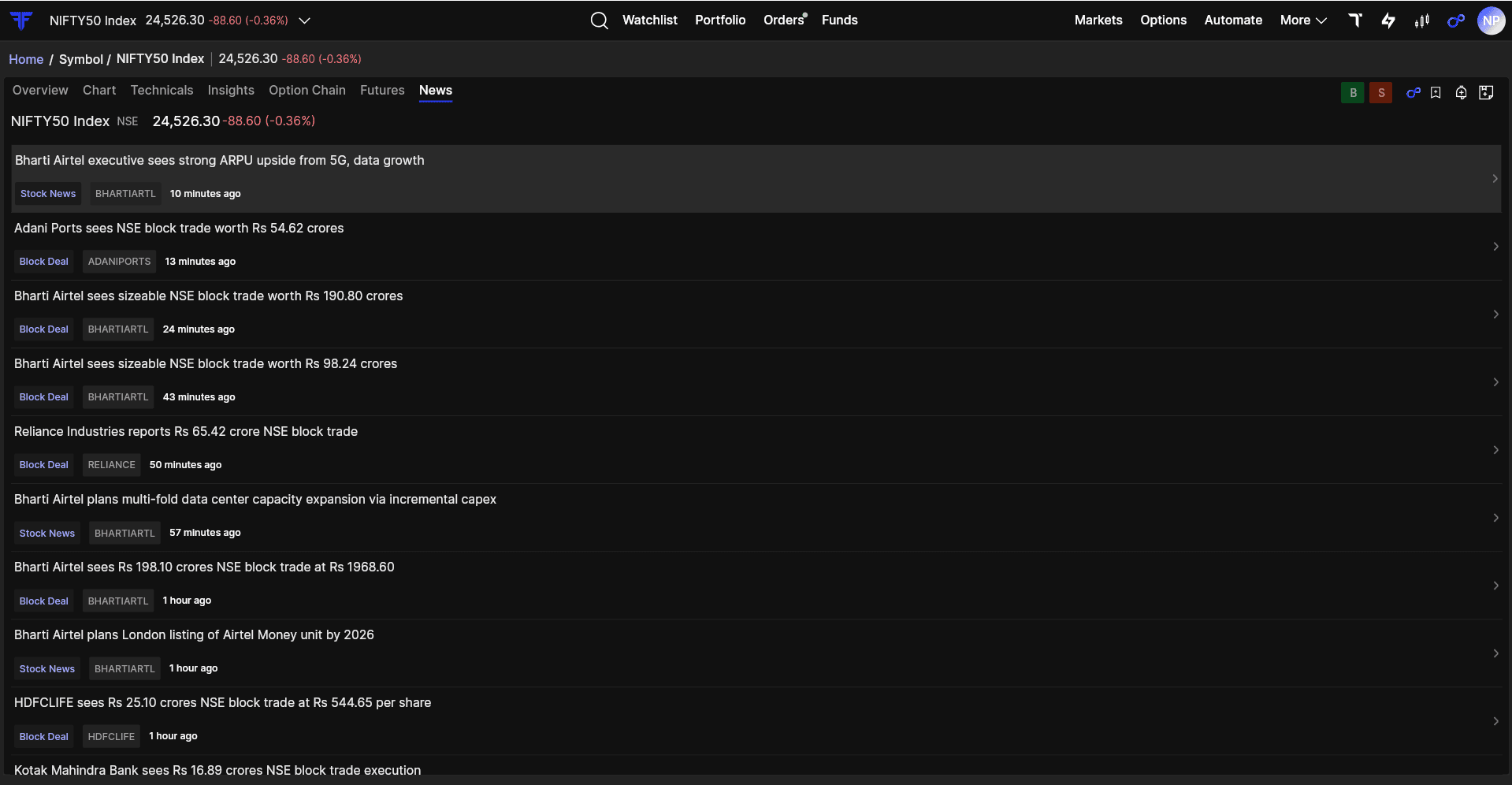
Task: Open HDFCLIFE Rs 25.10 crores headline
Action: 223,703
